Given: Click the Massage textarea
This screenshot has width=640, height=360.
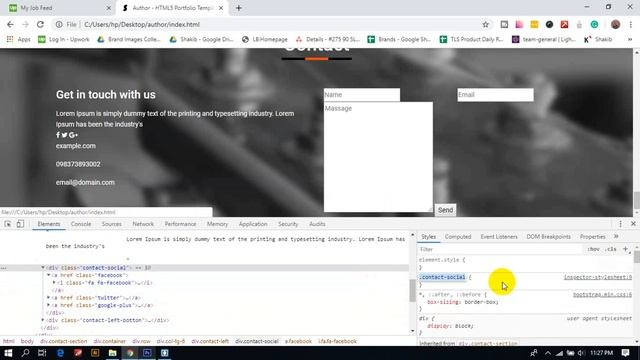Looking at the screenshot, I should tap(378, 157).
